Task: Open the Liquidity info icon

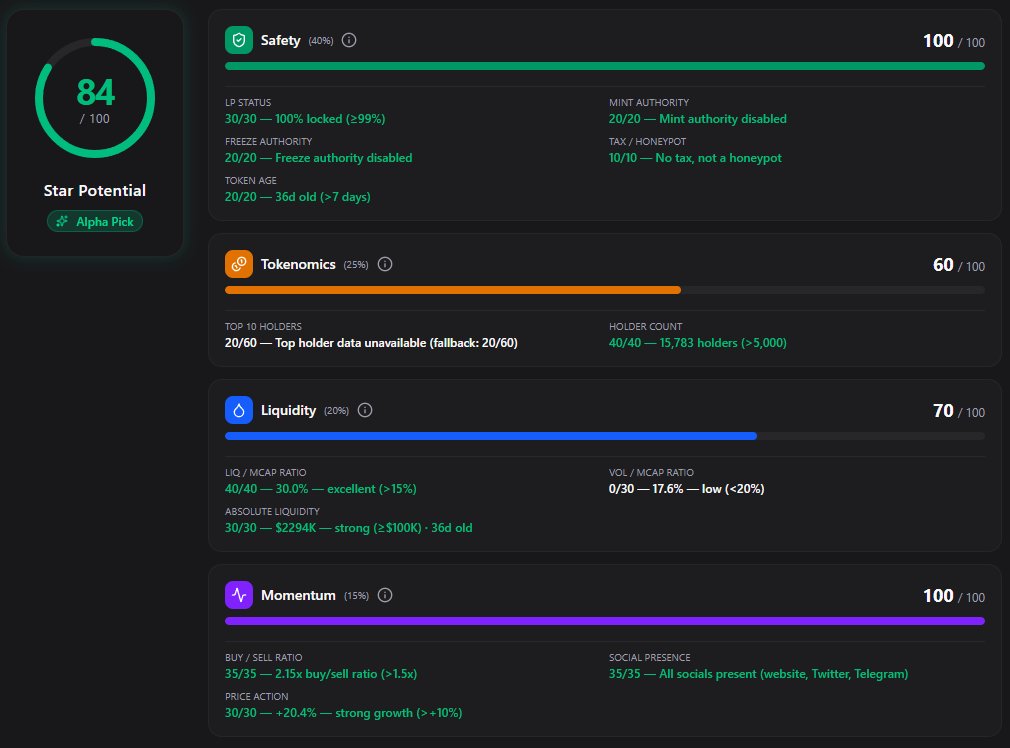Action: pyautogui.click(x=365, y=410)
